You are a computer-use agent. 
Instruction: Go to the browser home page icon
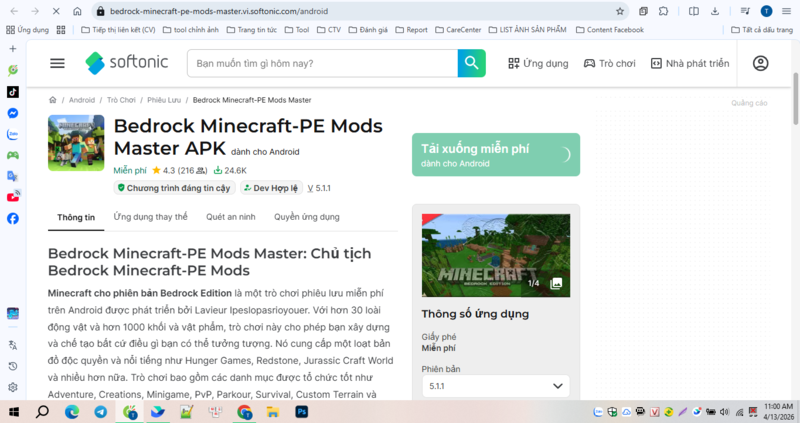pos(77,11)
